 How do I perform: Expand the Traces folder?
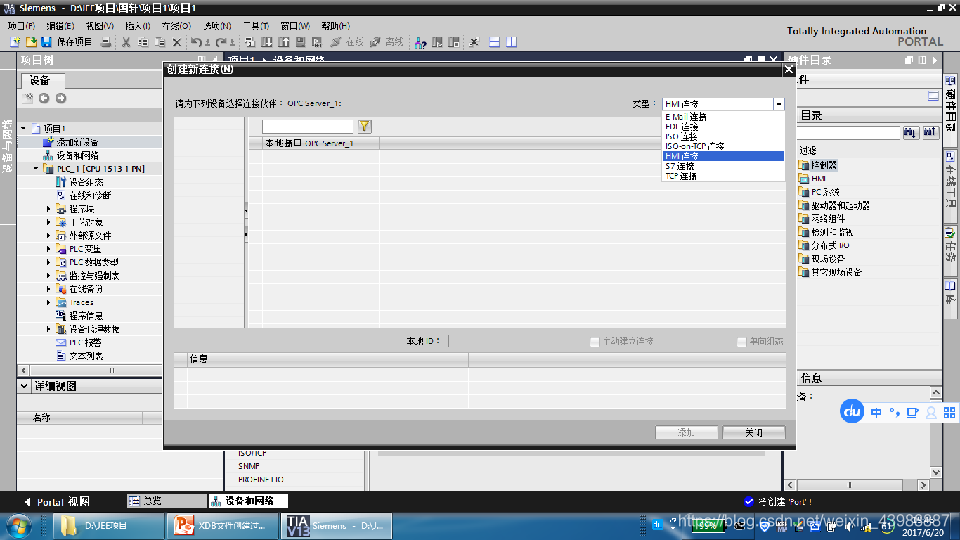tap(48, 302)
